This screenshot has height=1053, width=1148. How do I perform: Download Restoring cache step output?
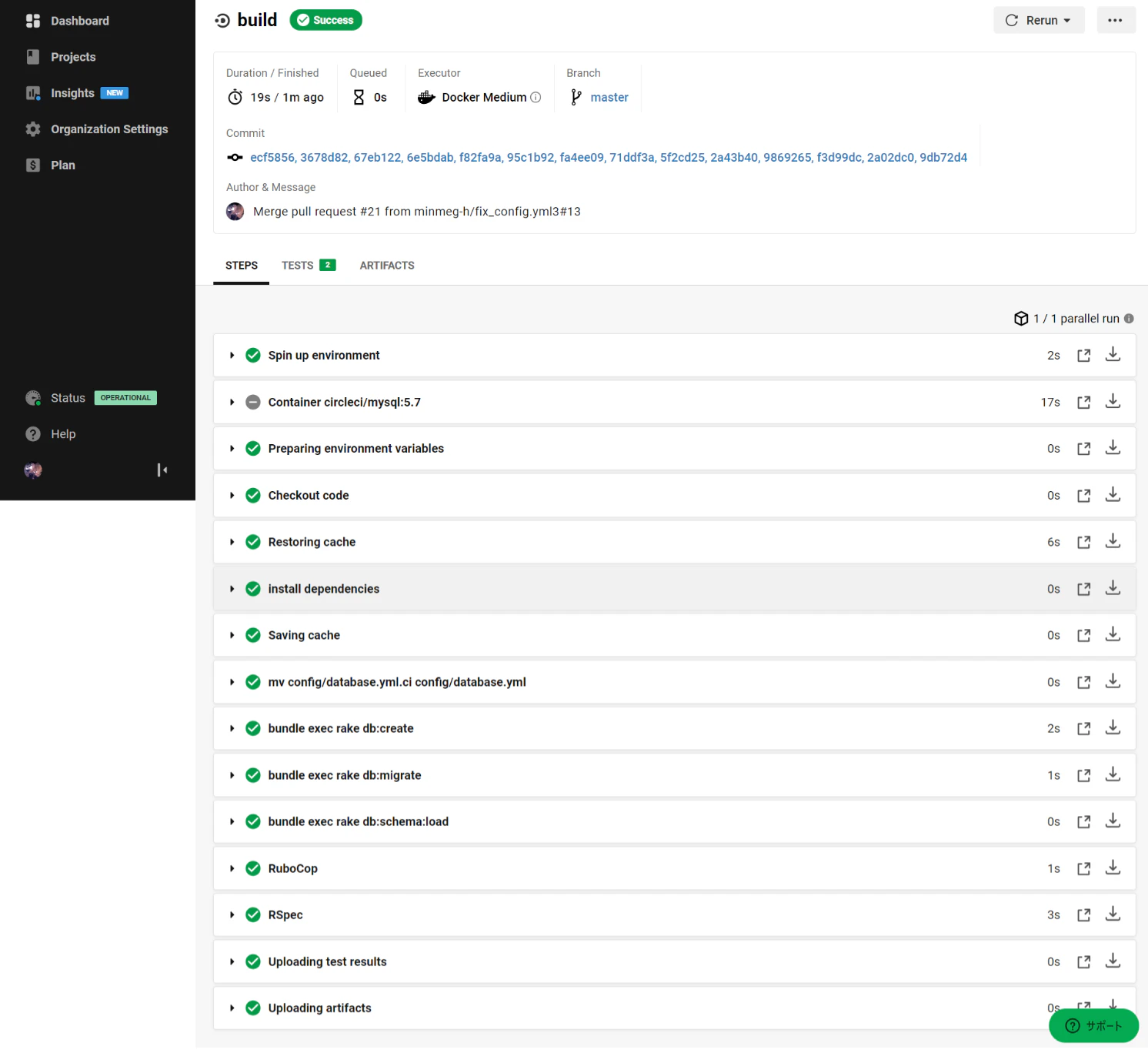(x=1113, y=542)
